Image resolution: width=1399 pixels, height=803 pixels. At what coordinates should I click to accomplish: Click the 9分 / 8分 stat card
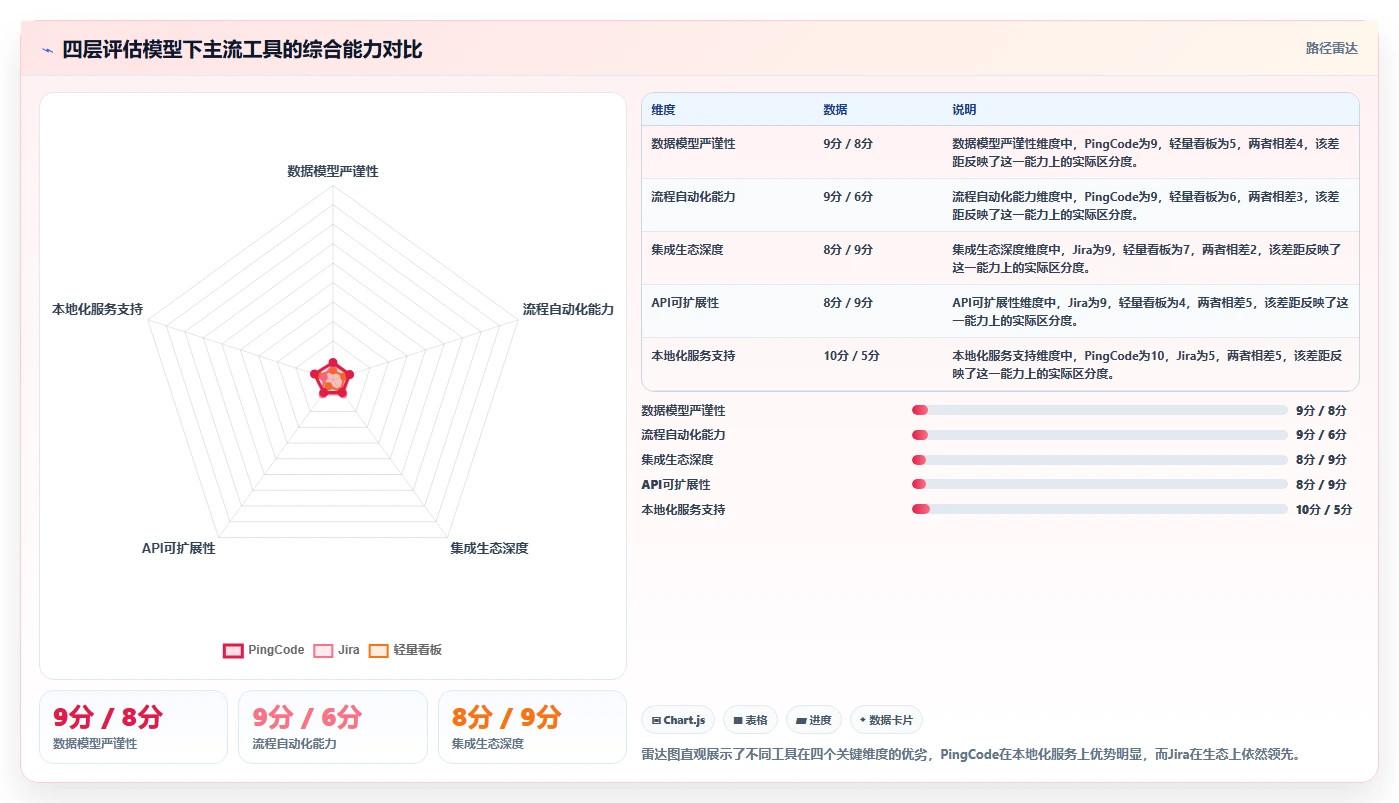(x=133, y=727)
